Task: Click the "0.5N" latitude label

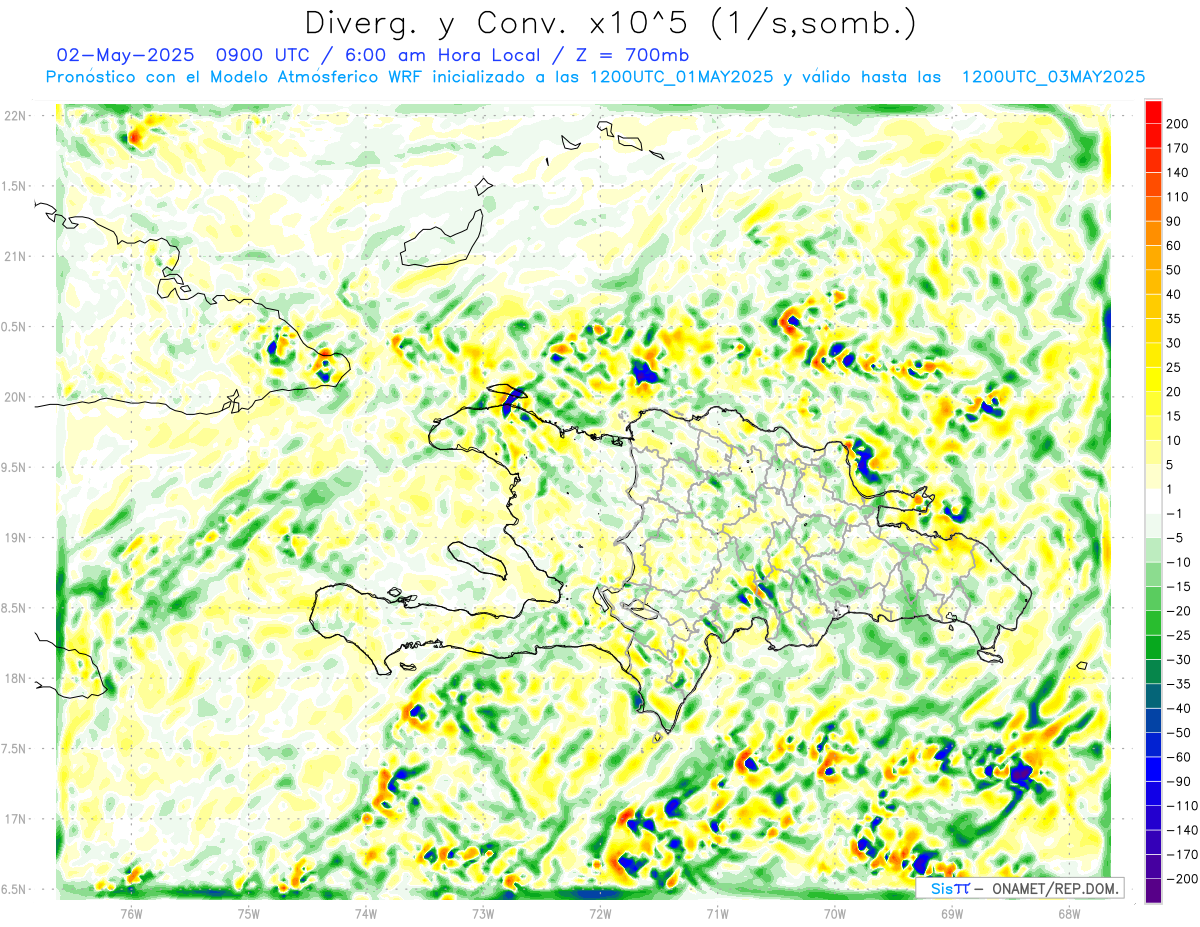Action: 14,327
